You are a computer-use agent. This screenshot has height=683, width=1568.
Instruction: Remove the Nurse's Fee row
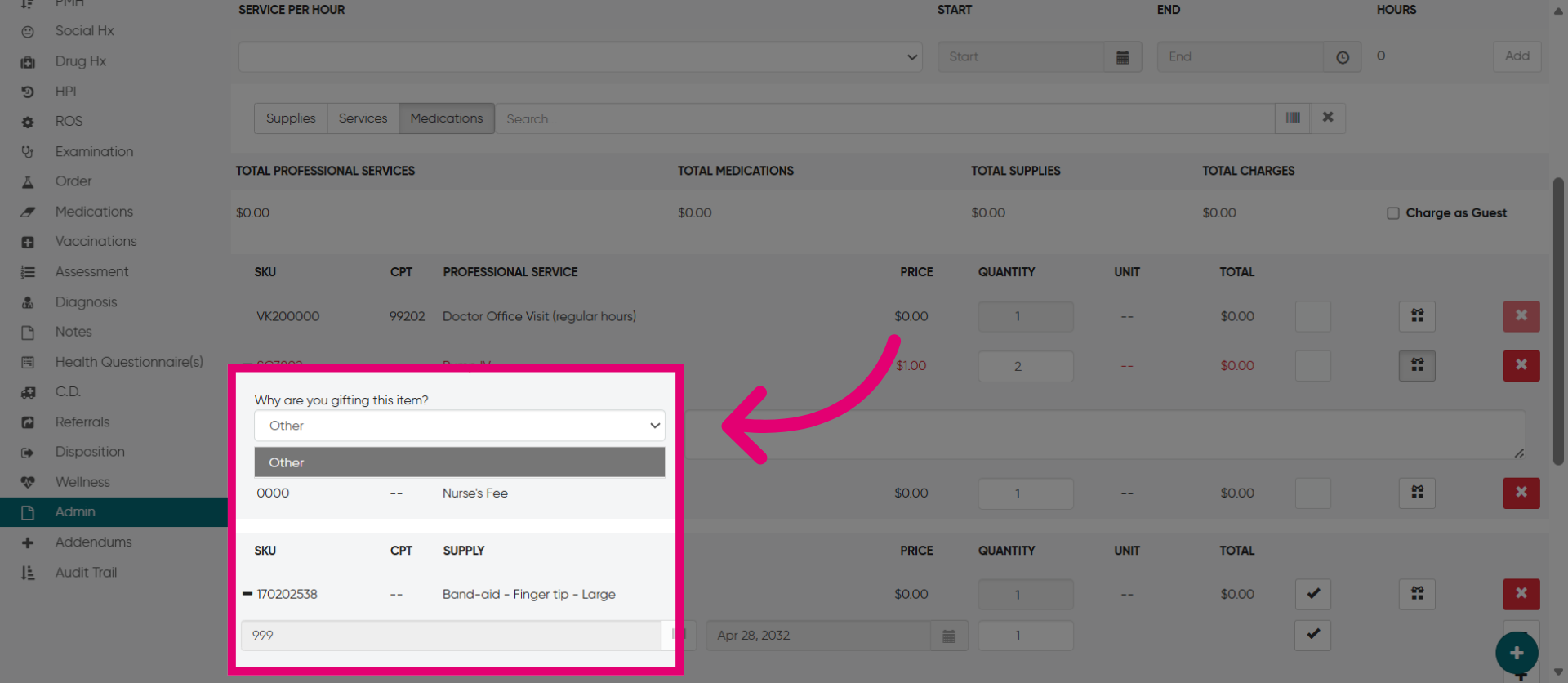pos(1521,493)
